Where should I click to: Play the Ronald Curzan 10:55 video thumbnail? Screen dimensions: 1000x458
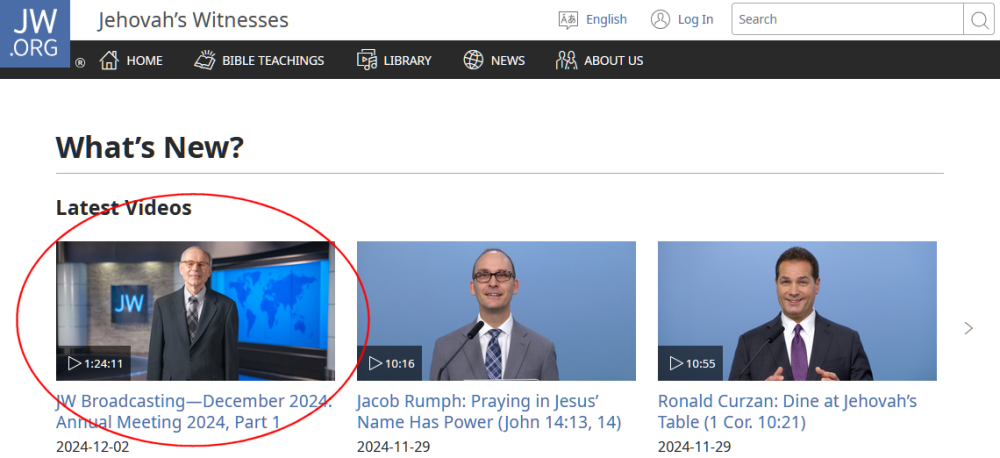pyautogui.click(x=797, y=310)
